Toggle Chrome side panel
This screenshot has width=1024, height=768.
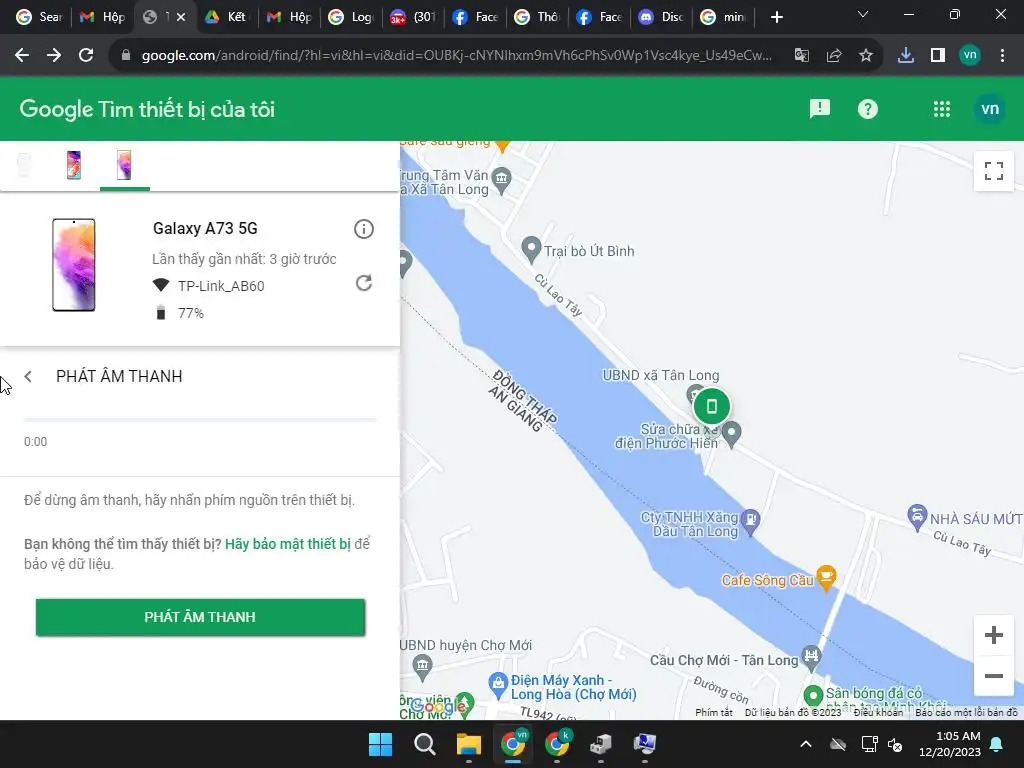(938, 56)
